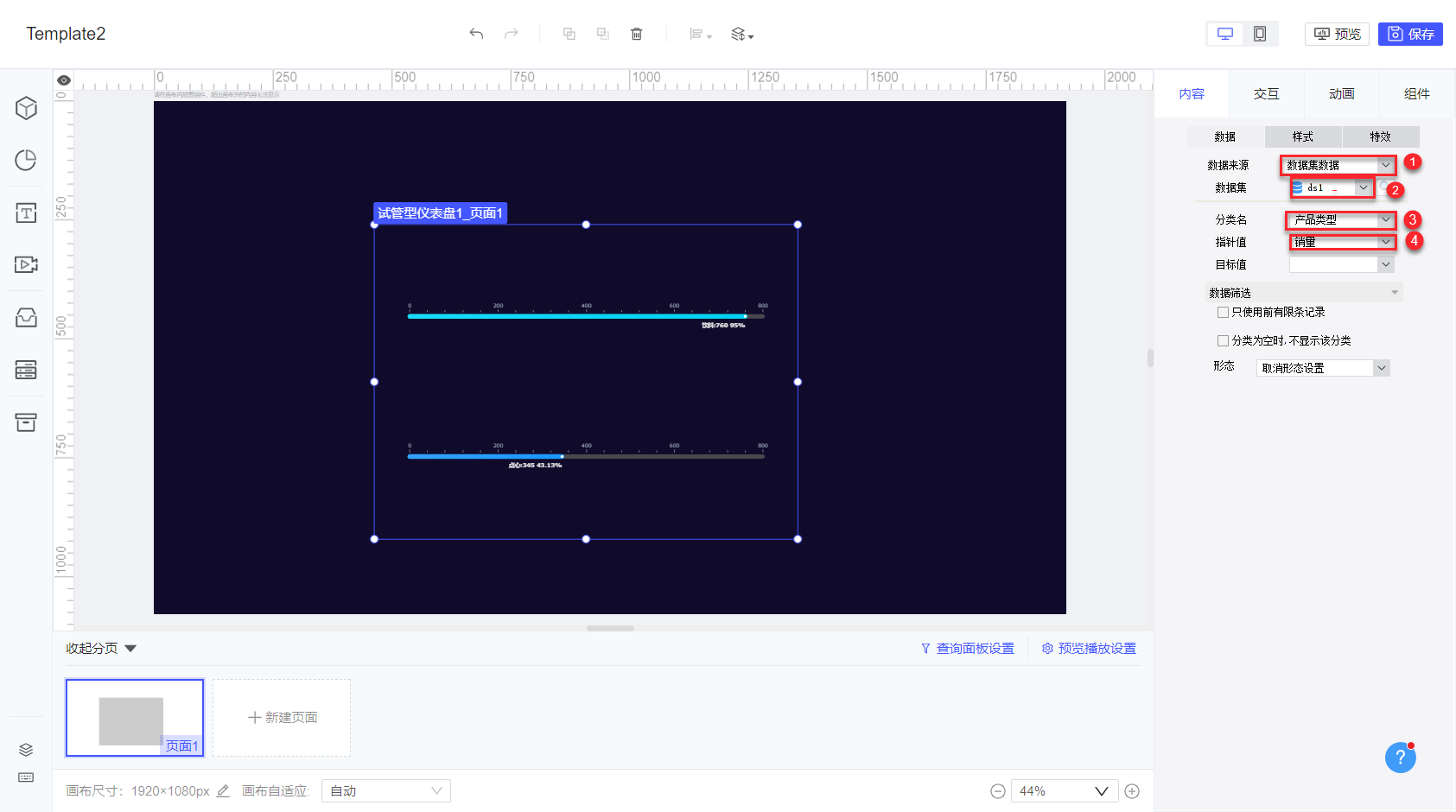This screenshot has height=812, width=1456.
Task: Click the bottom gauge progress bar
Action: [x=586, y=456]
